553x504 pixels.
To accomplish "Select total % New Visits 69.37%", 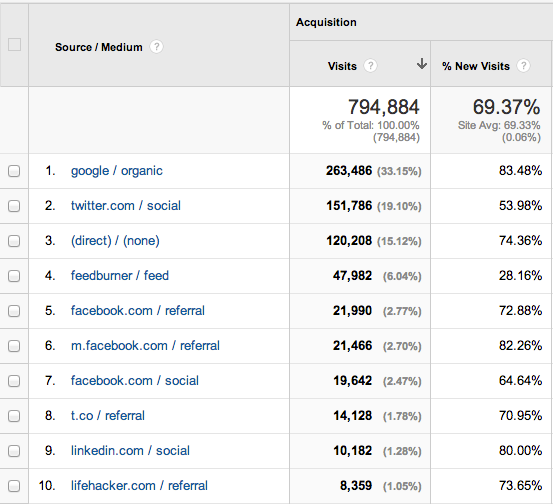I will [506, 107].
